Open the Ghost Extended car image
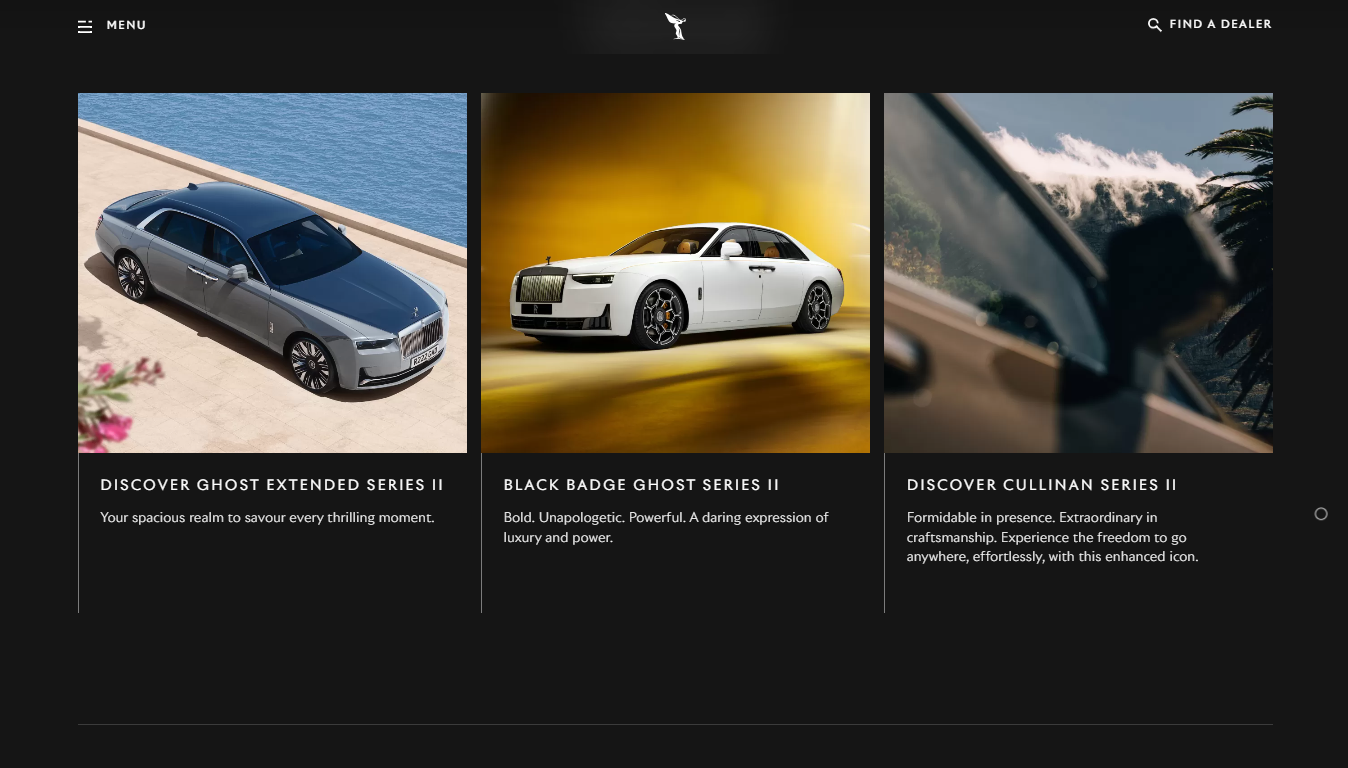 click(x=272, y=273)
